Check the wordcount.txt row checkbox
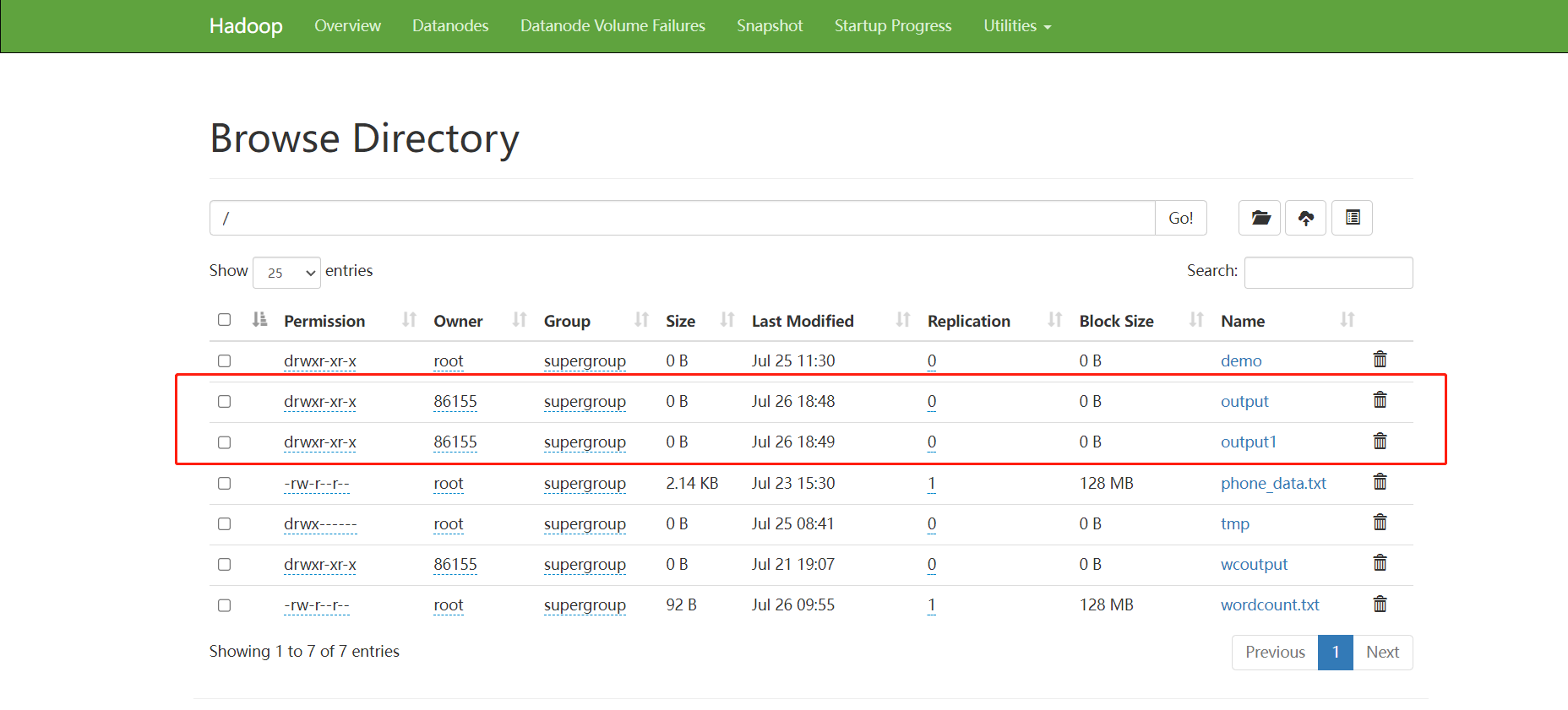 (224, 605)
